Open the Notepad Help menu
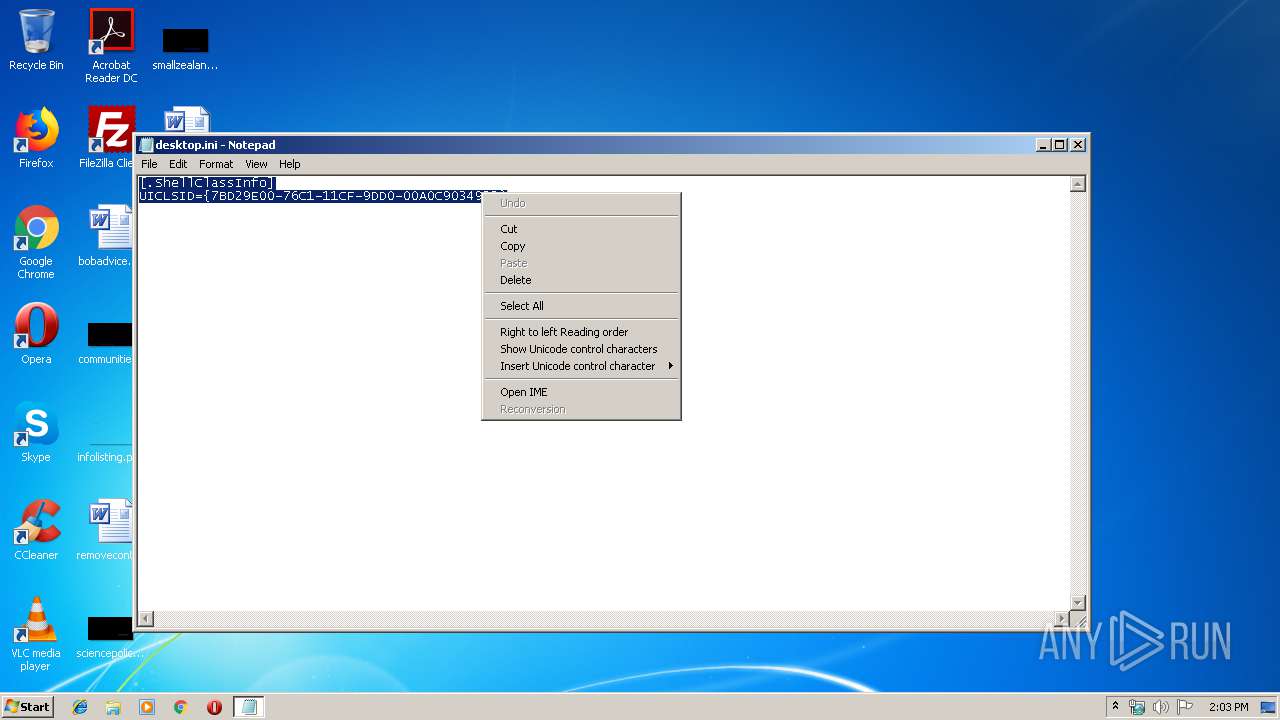1280x720 pixels. click(x=289, y=164)
